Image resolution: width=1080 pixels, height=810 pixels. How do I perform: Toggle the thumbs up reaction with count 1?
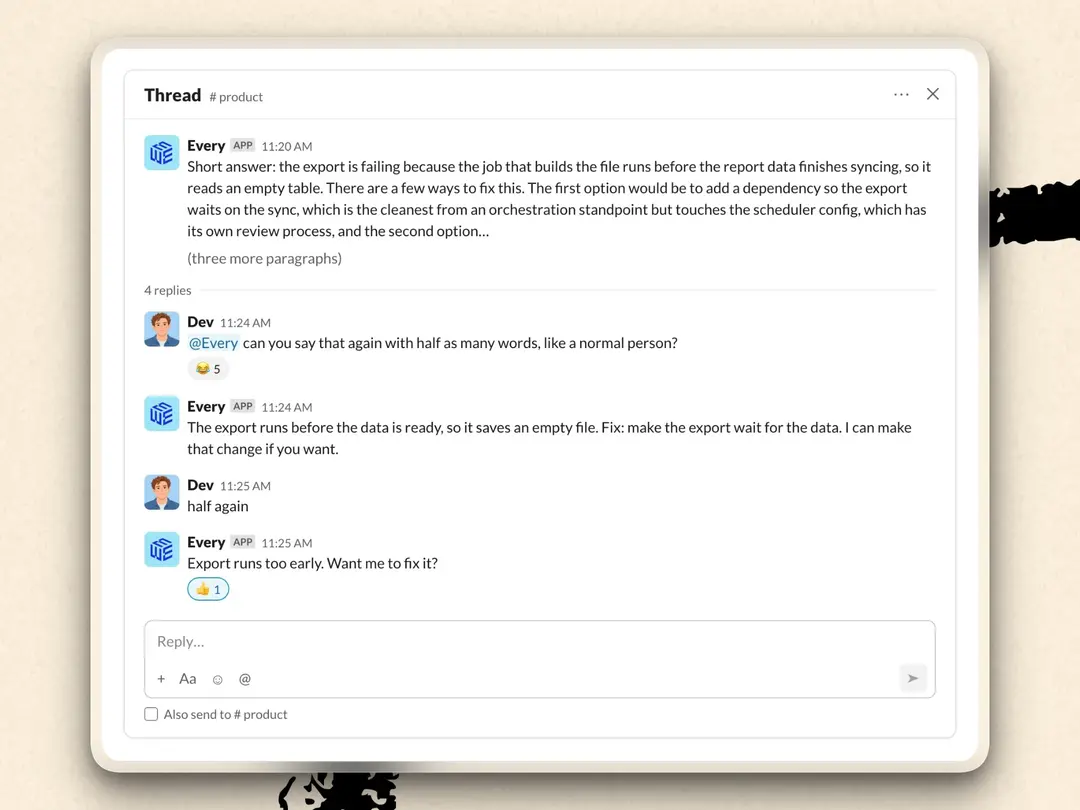pyautogui.click(x=208, y=589)
